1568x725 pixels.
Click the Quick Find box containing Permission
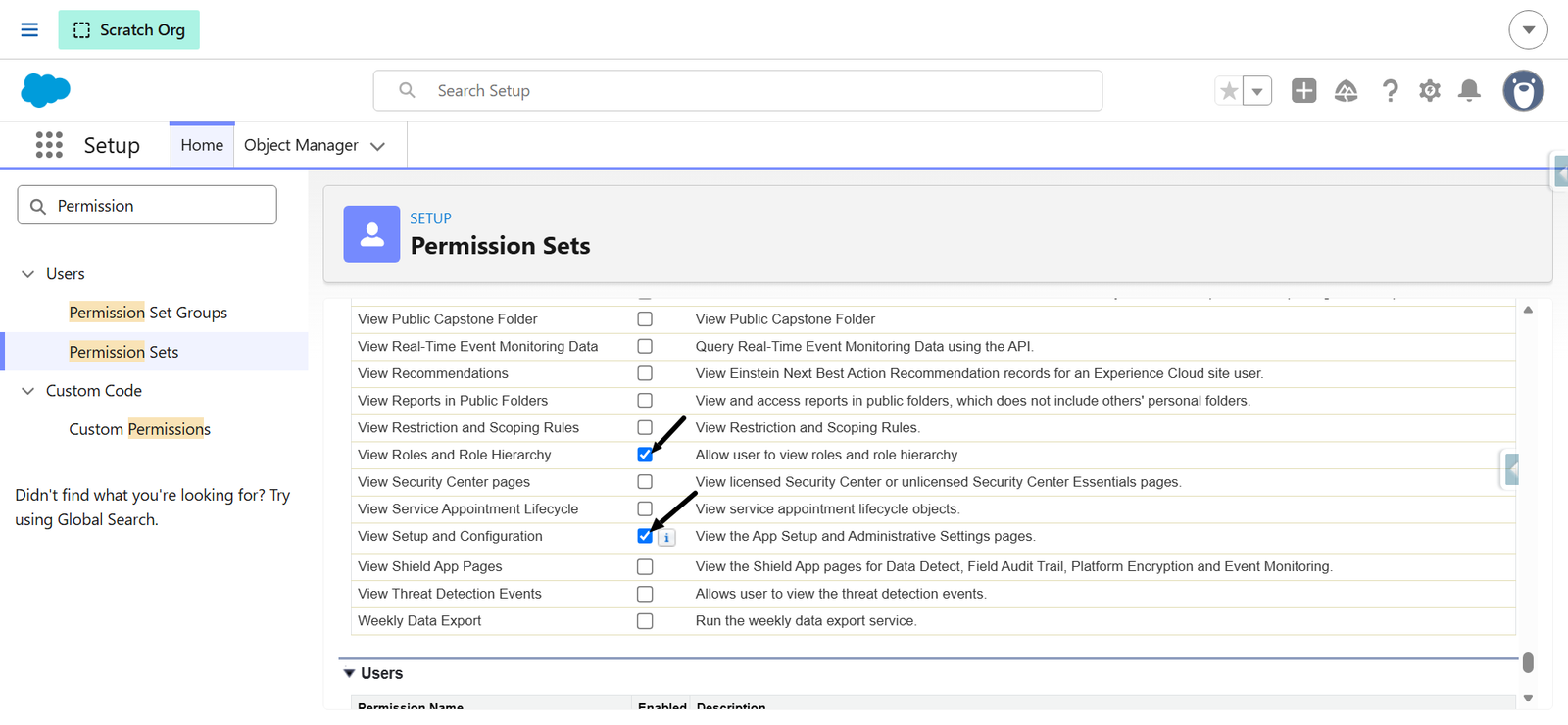pyautogui.click(x=147, y=205)
